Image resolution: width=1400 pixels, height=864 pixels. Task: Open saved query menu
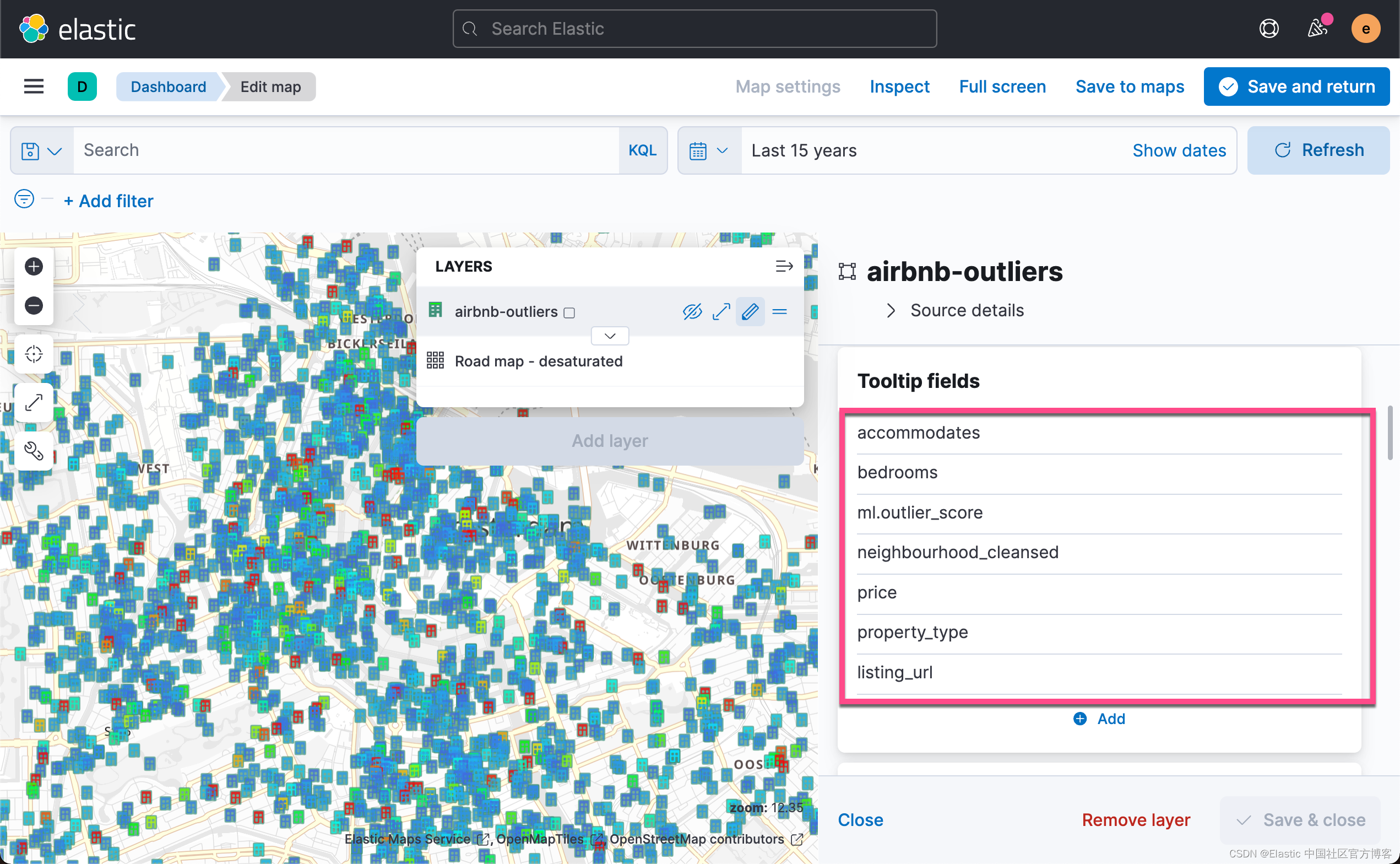point(42,150)
